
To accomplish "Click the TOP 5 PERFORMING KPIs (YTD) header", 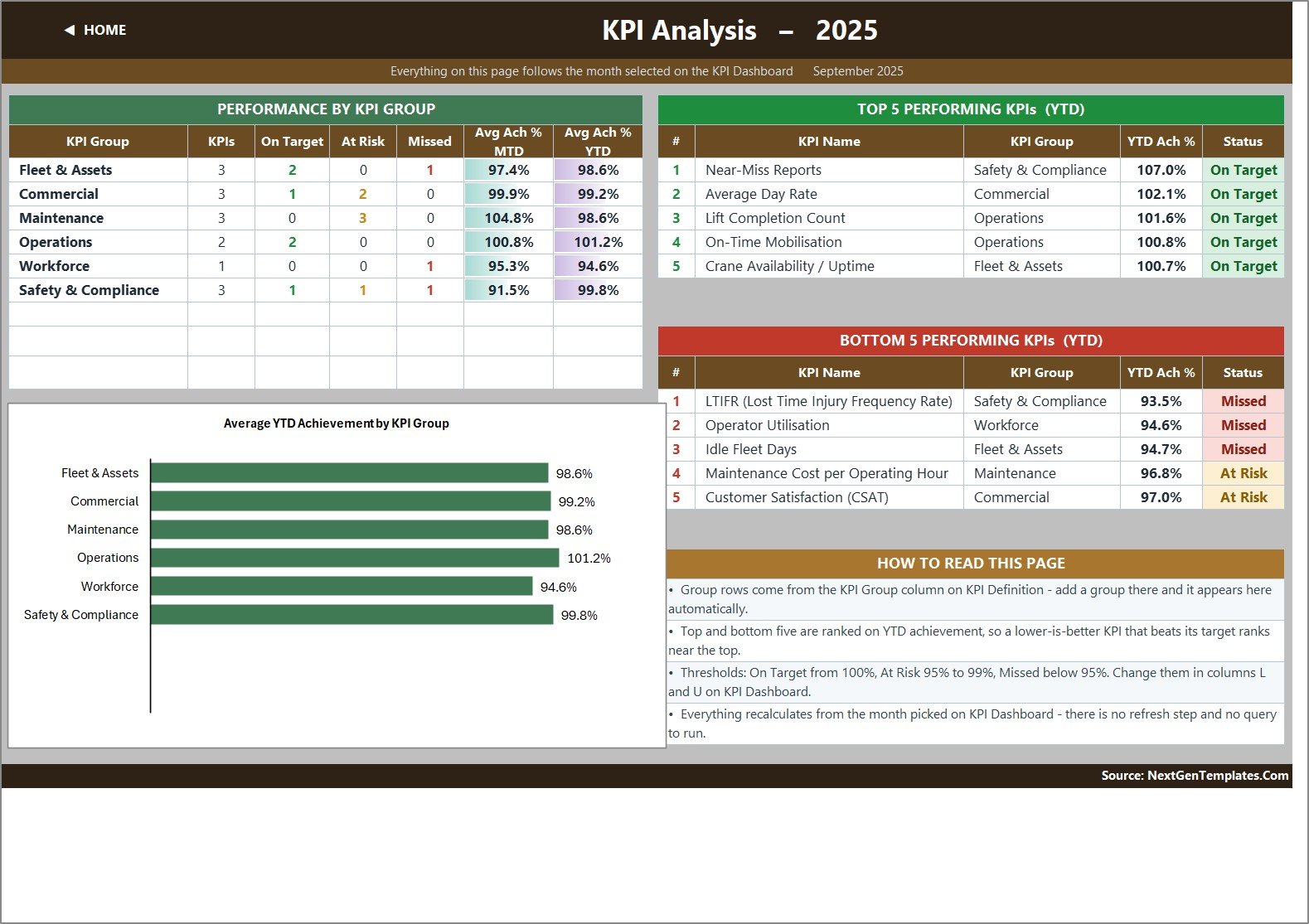I will [971, 109].
